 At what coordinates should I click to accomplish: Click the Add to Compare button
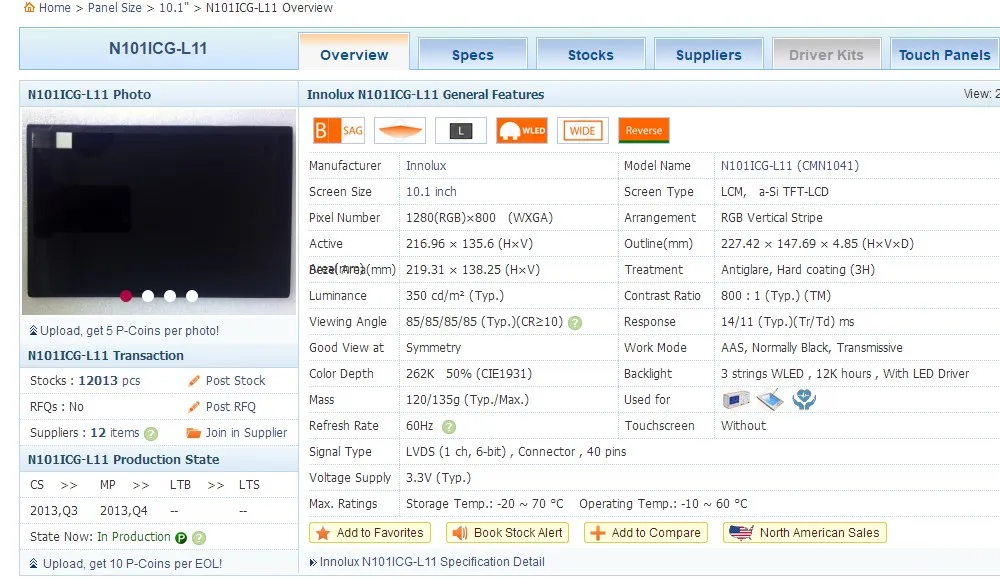tap(645, 533)
